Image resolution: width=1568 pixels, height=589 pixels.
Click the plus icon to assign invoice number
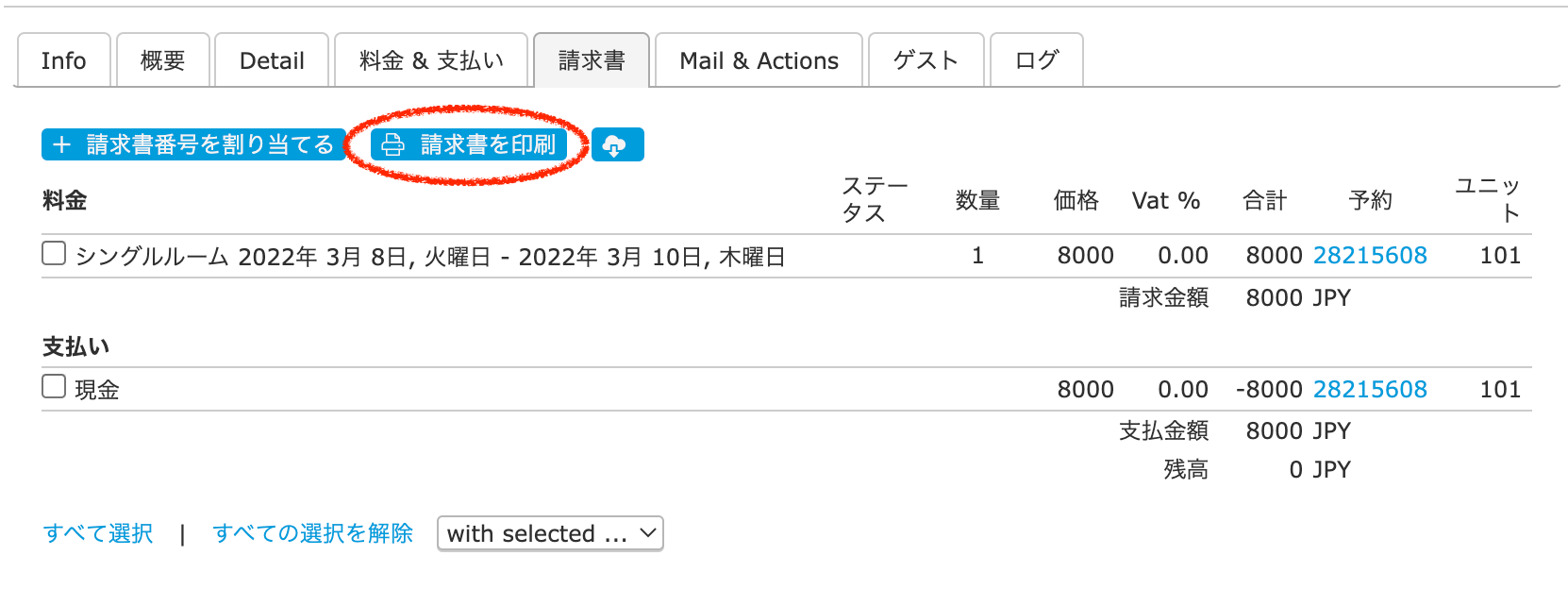(62, 145)
